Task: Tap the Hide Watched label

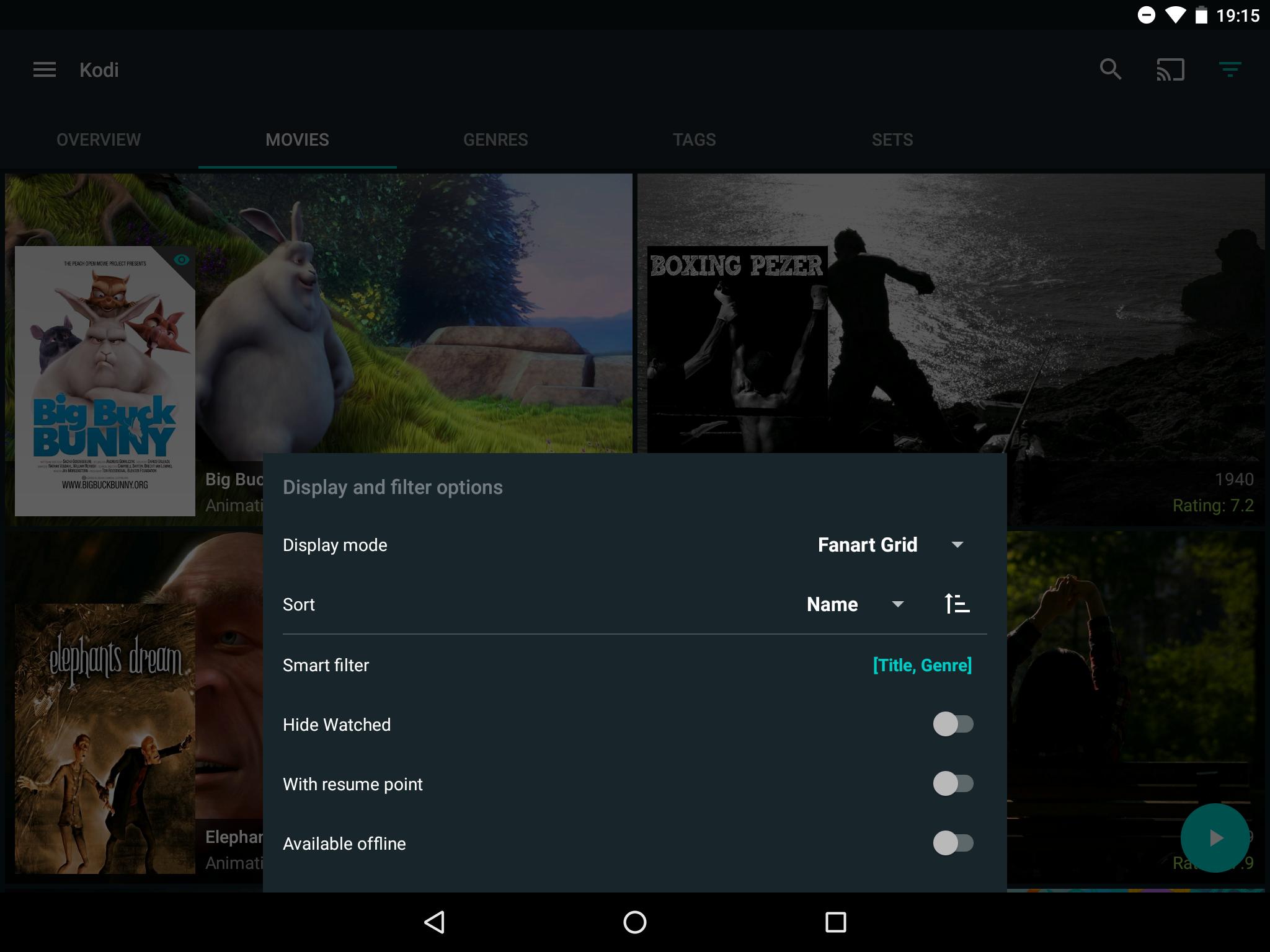Action: coord(337,725)
